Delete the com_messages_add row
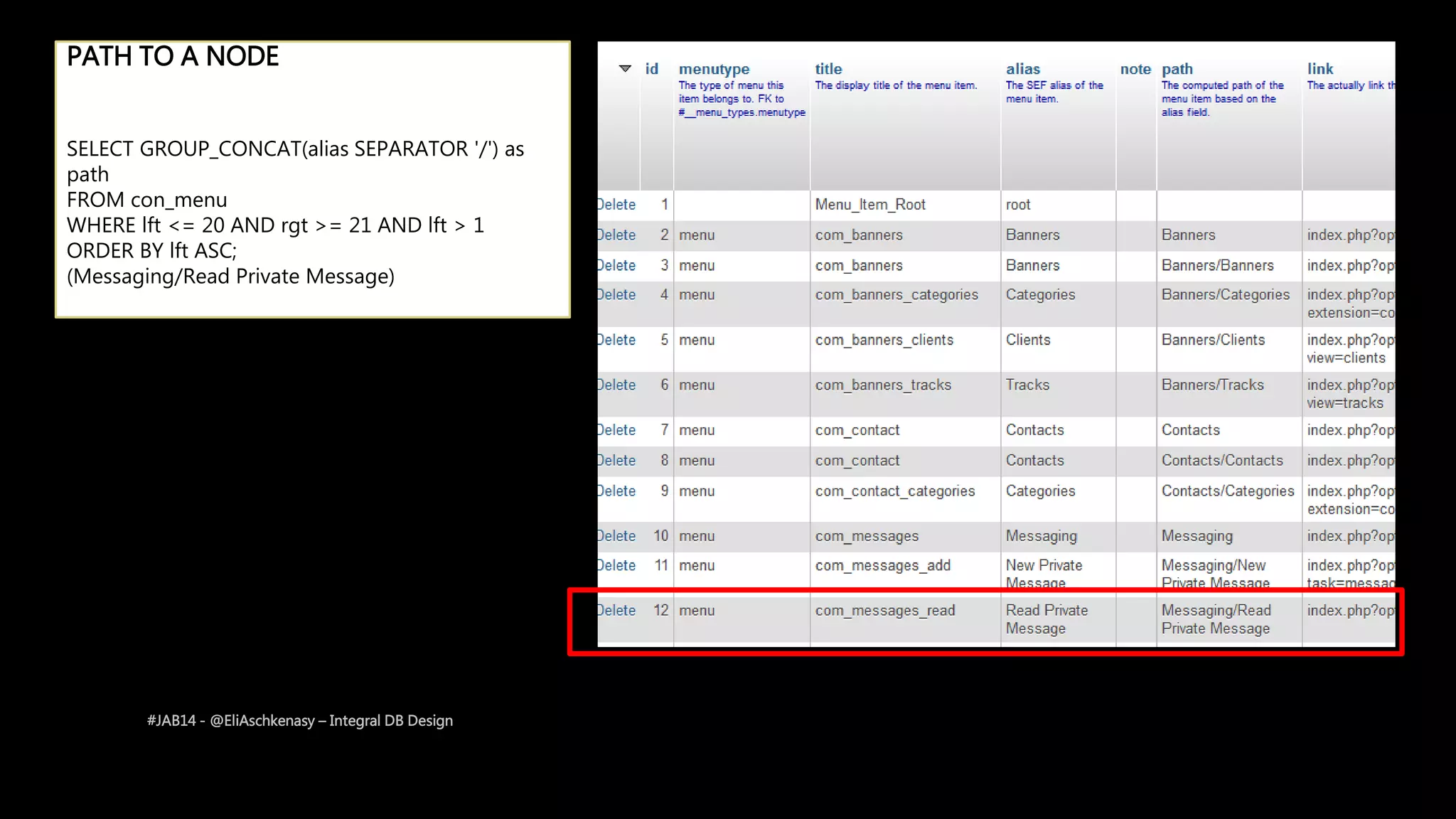 [x=616, y=566]
